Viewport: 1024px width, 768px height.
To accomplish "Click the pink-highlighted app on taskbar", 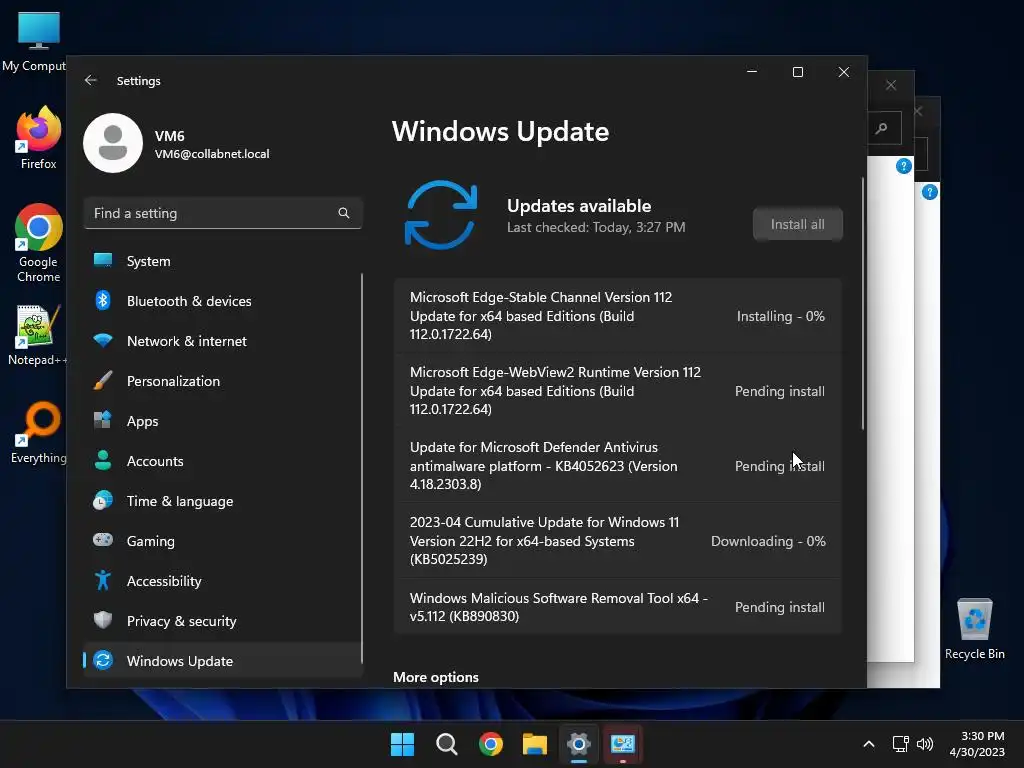I will coord(623,744).
